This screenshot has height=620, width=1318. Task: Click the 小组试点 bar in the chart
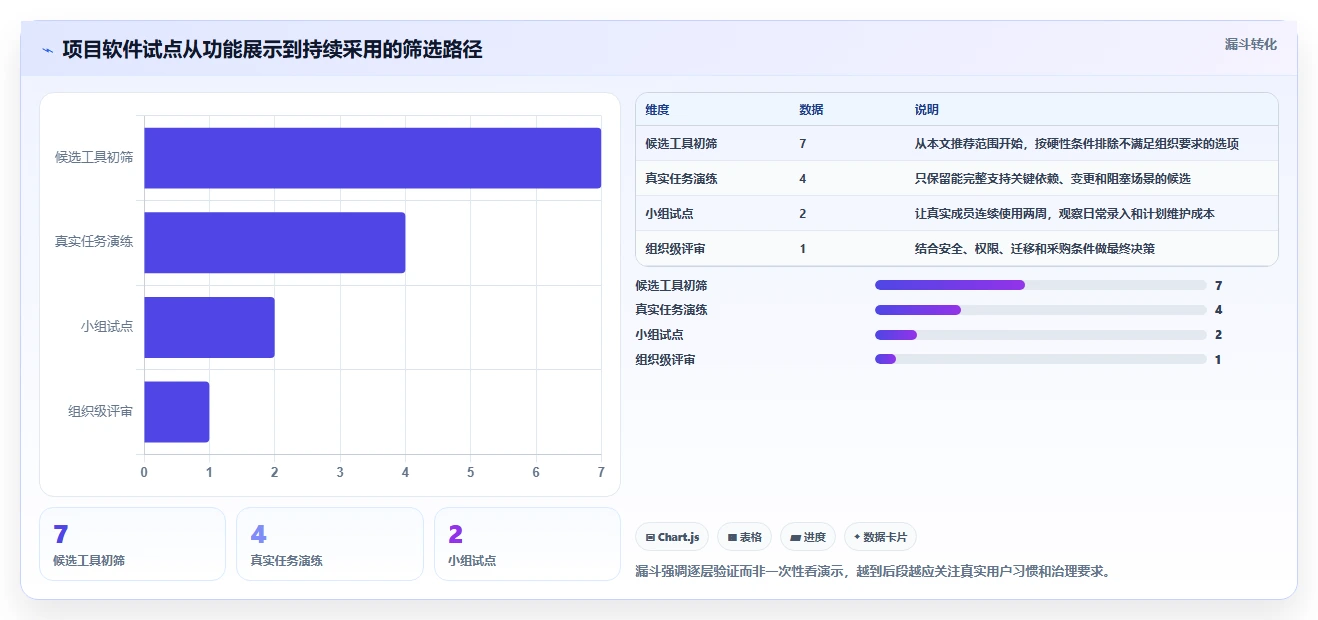(209, 327)
